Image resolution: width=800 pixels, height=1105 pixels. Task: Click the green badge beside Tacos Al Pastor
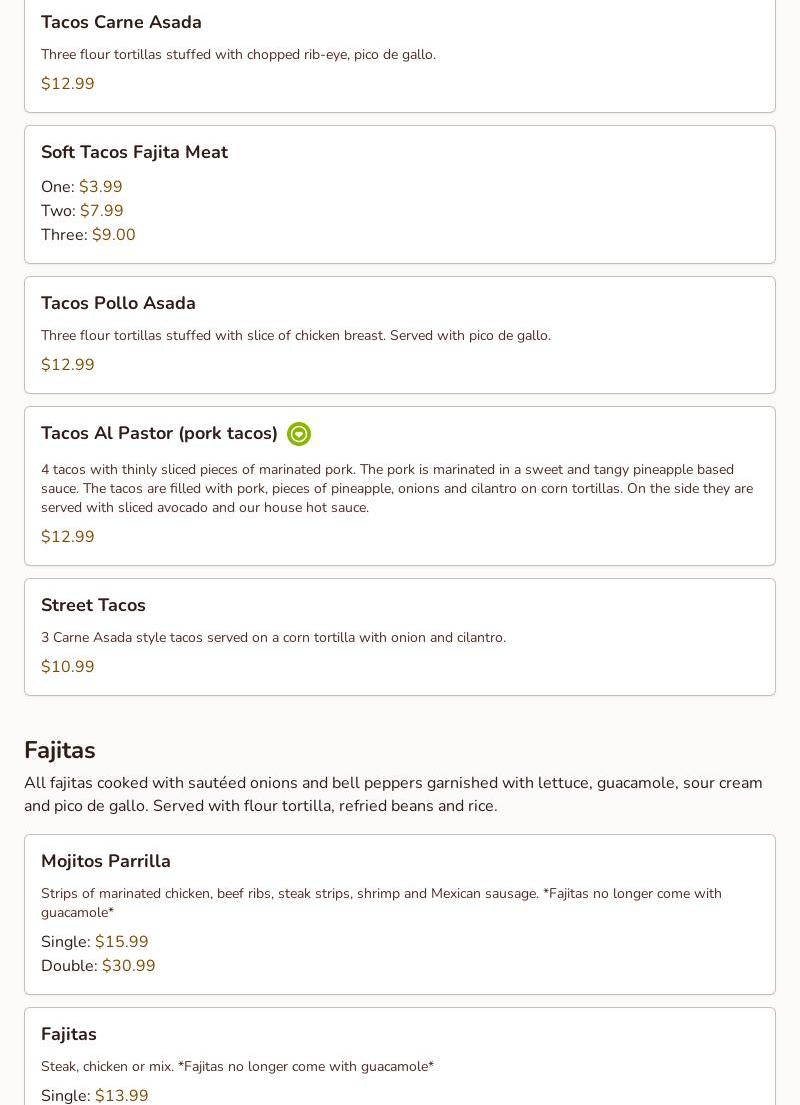click(298, 434)
